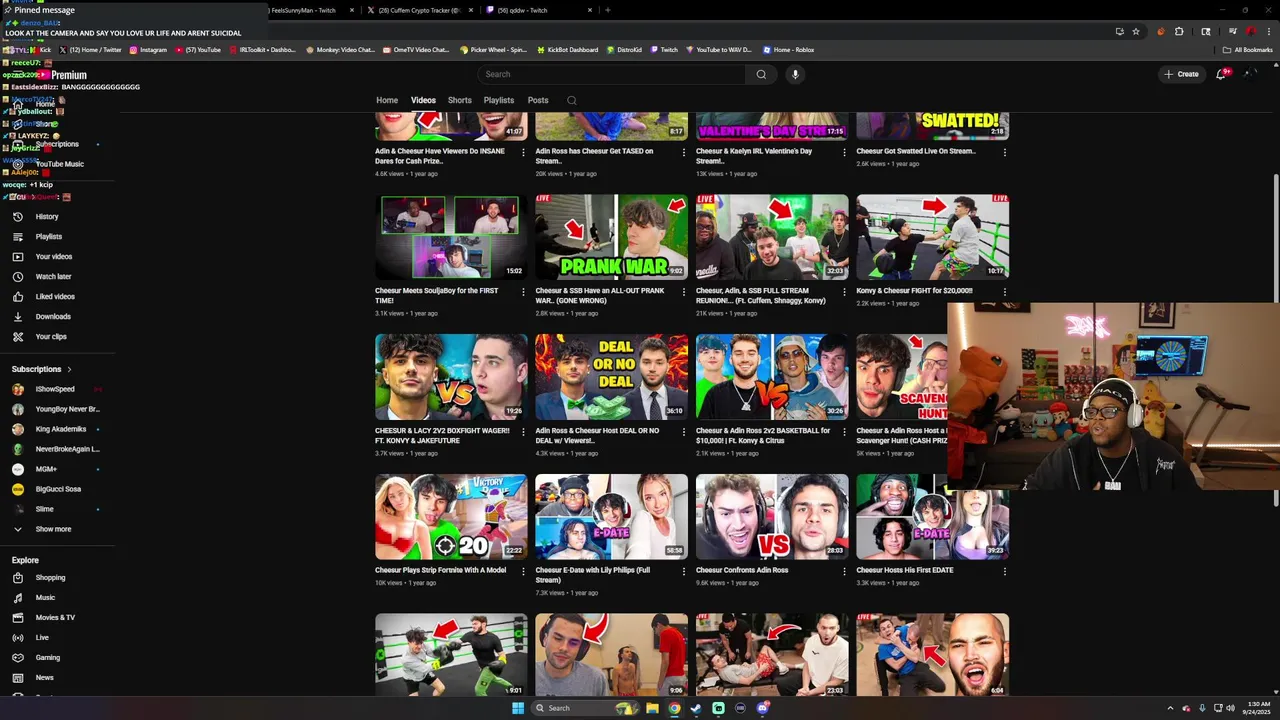Open Home - Roblox bookmark
Viewport: 1280px width, 720px height.
[789, 49]
